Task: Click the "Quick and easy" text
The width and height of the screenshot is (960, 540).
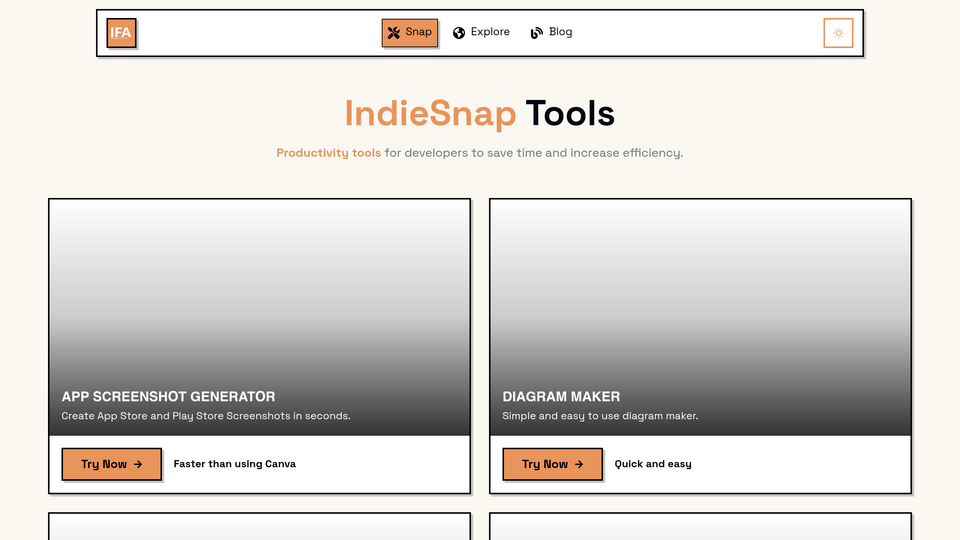Action: 653,464
